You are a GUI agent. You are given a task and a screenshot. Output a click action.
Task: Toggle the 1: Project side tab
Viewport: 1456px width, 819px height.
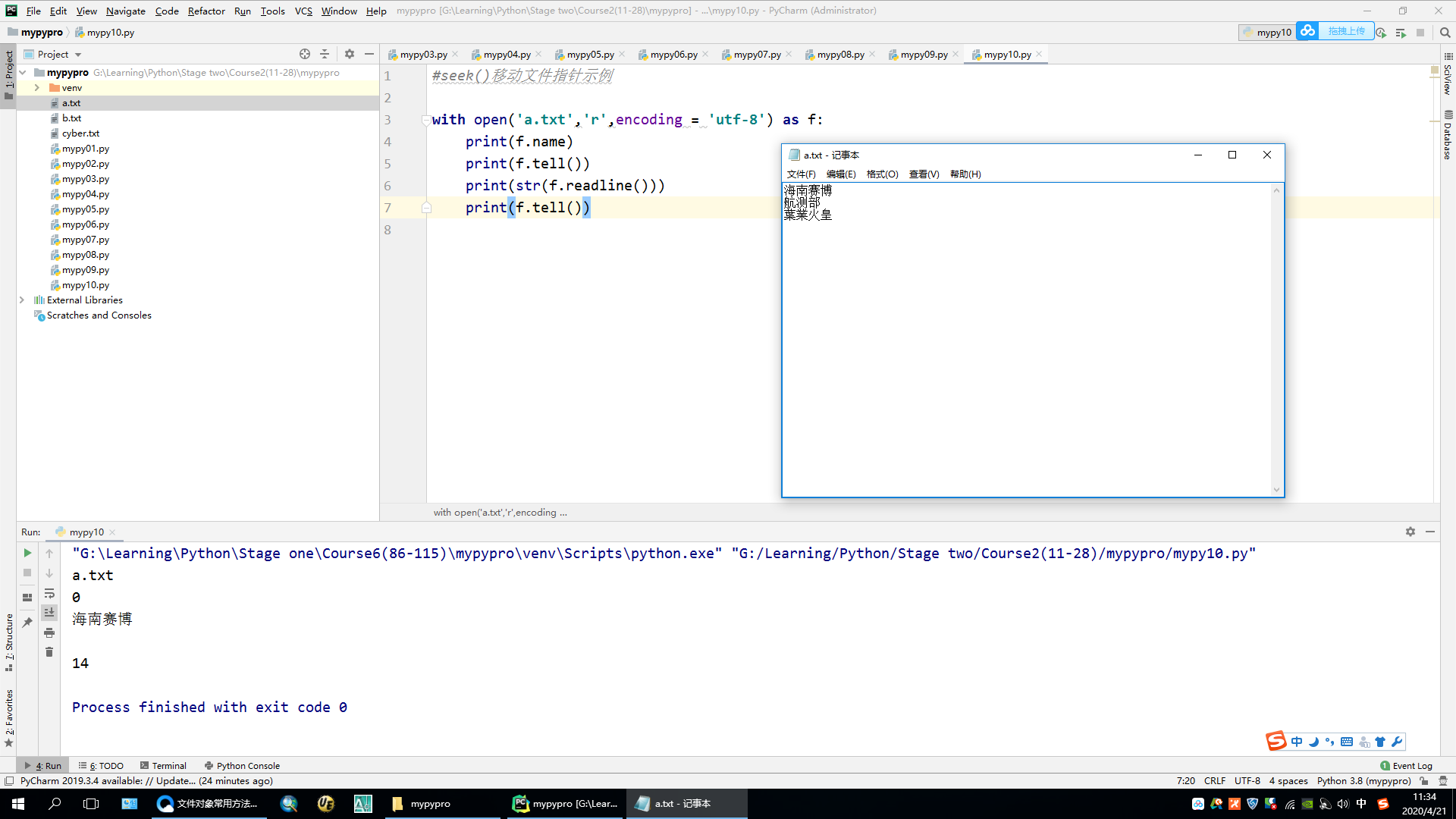9,75
